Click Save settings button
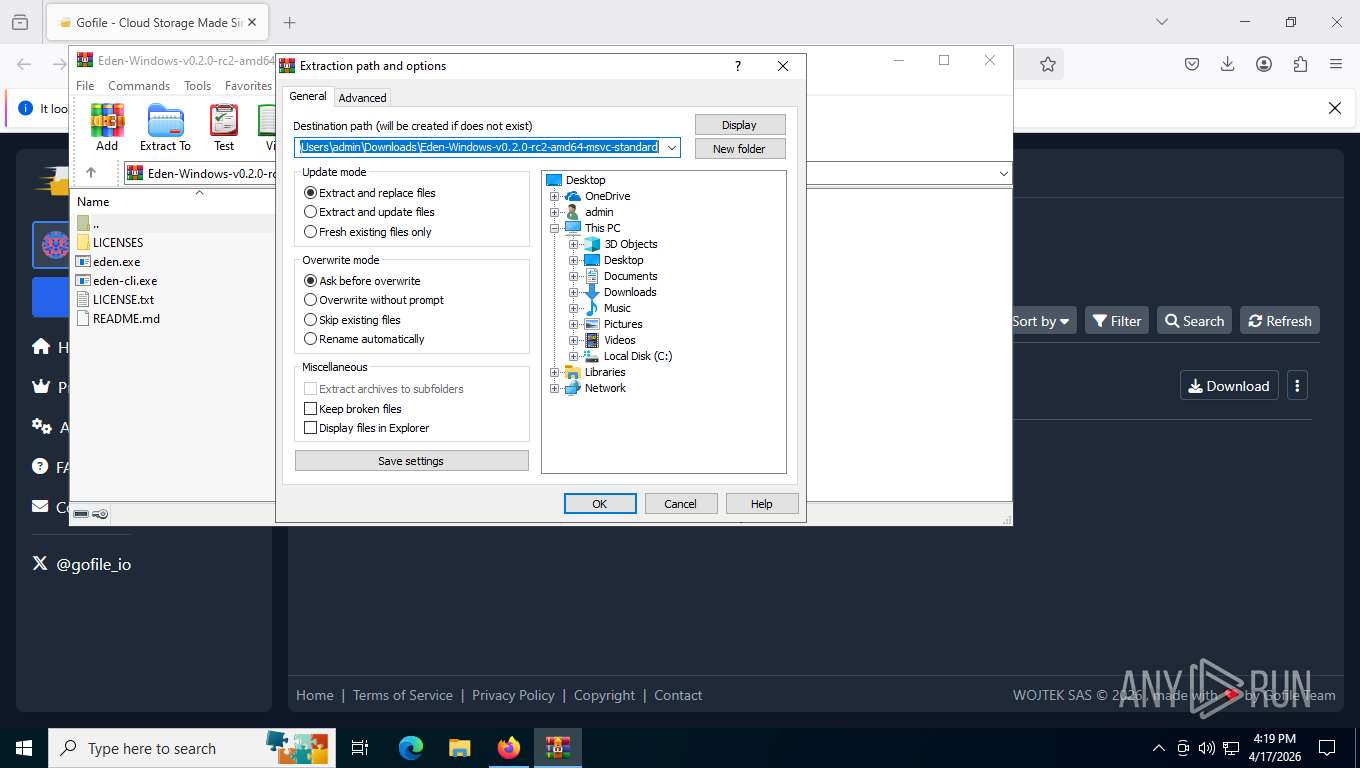 click(x=412, y=461)
